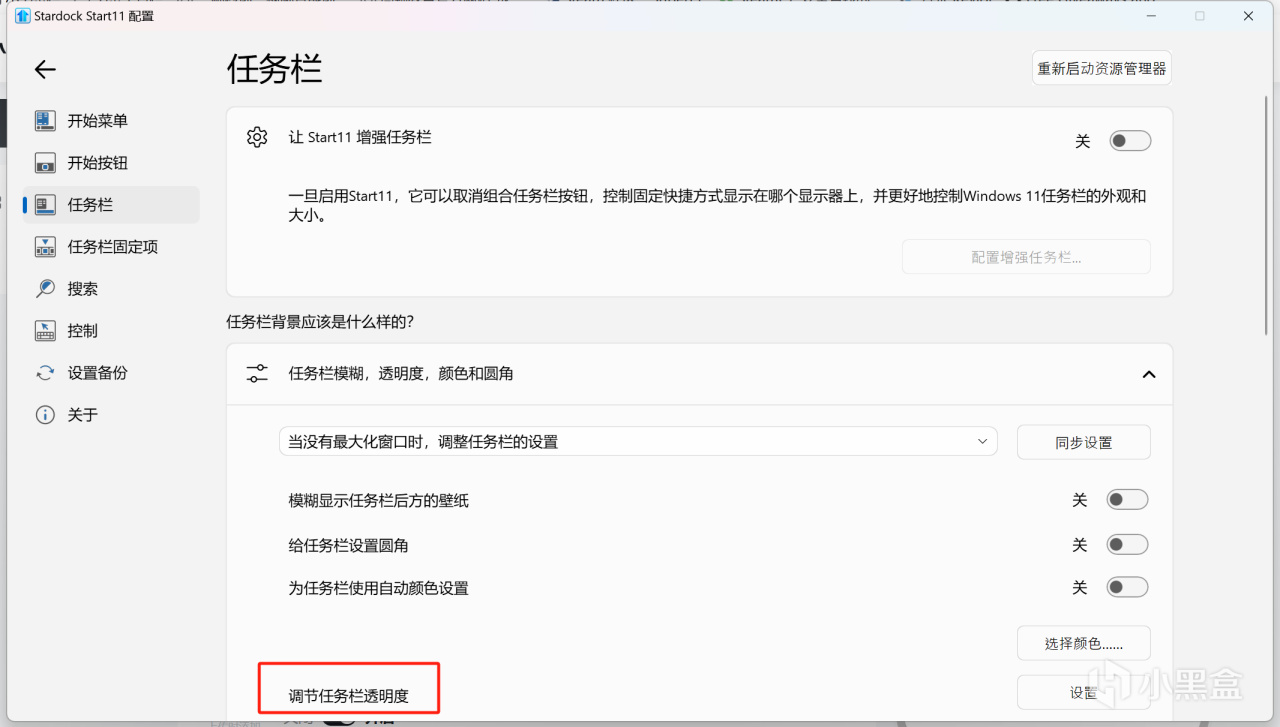Image resolution: width=1280 pixels, height=727 pixels.
Task: Click the 任务栏固定项 sidebar icon
Action: coord(45,247)
